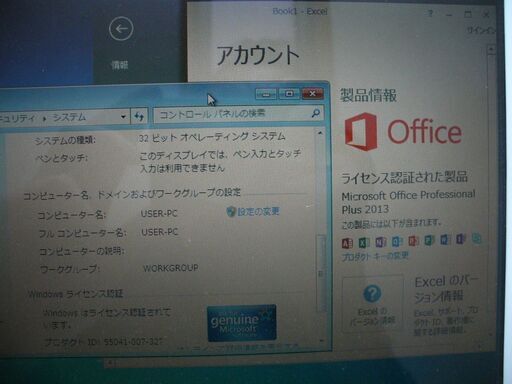Screen dimensions: 512x384
Task: Click the green Excel product icon
Action: click(363, 242)
